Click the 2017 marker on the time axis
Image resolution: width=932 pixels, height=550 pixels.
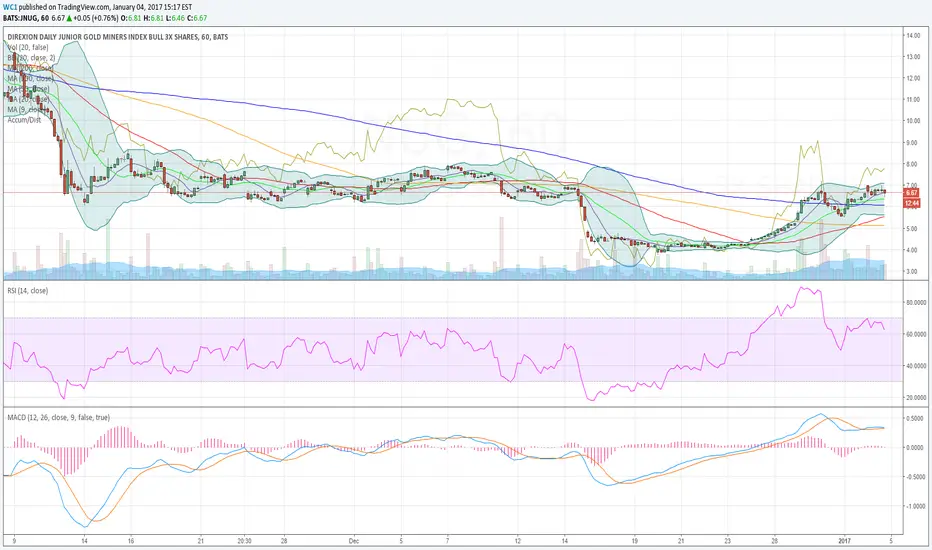tap(845, 541)
